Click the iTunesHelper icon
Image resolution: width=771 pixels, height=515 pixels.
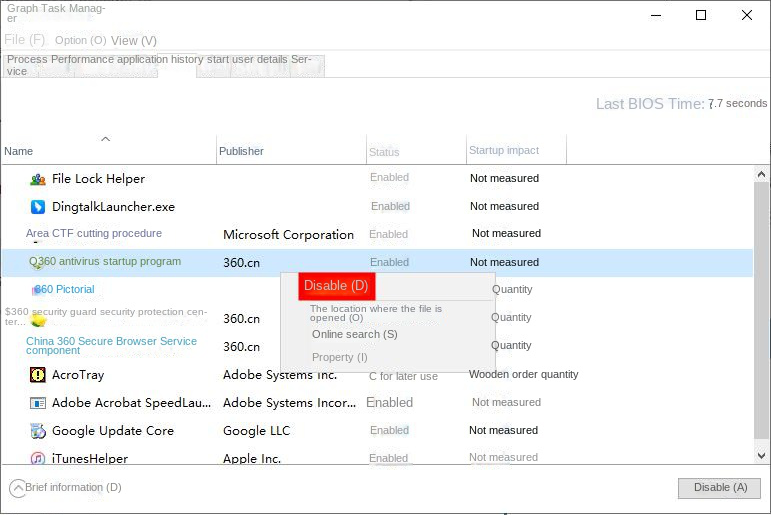(x=38, y=459)
